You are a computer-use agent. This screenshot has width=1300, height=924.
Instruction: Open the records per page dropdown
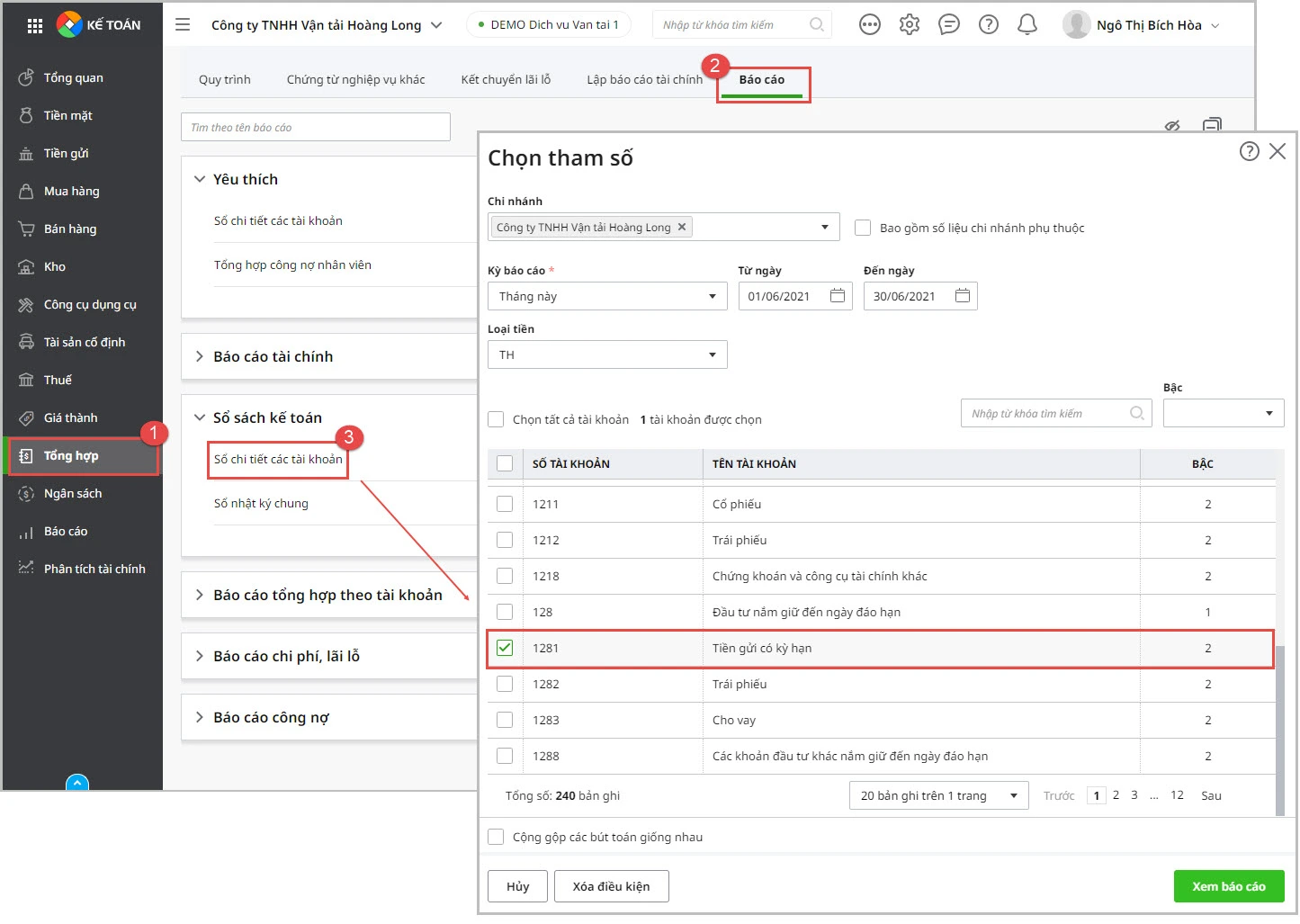[938, 795]
